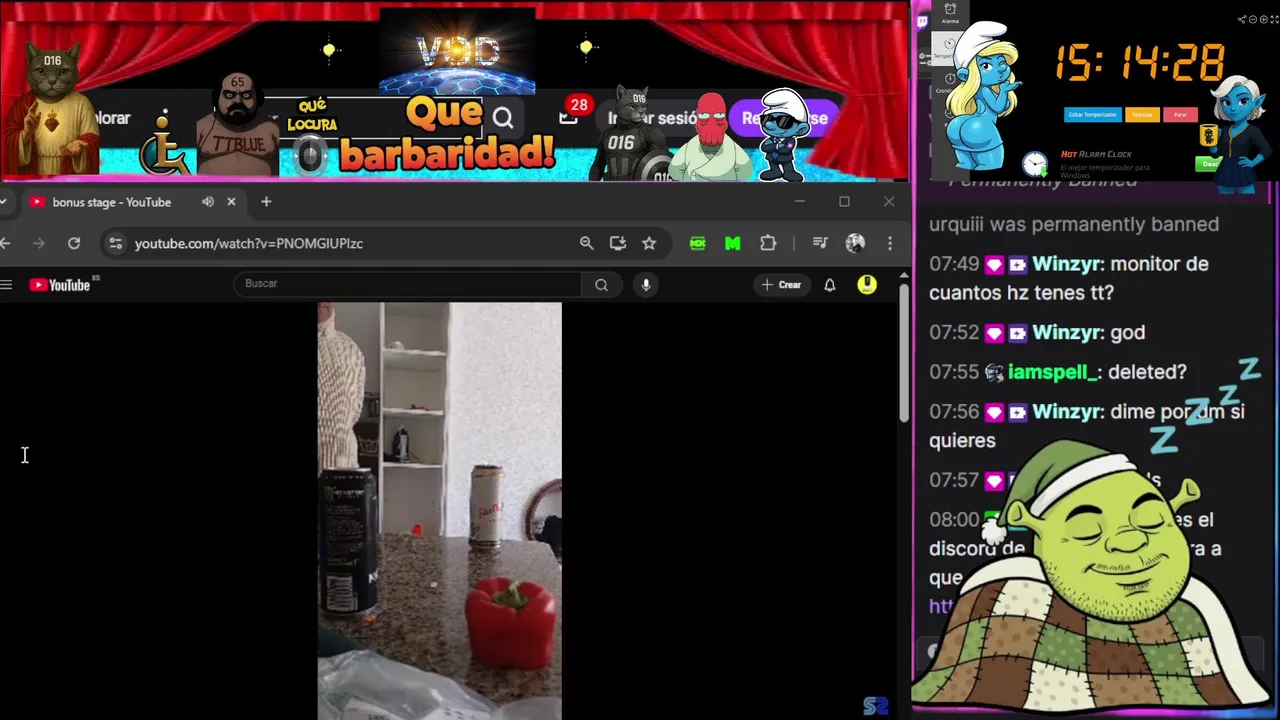This screenshot has height=720, width=1280.
Task: Open the green M extension icon
Action: (733, 243)
